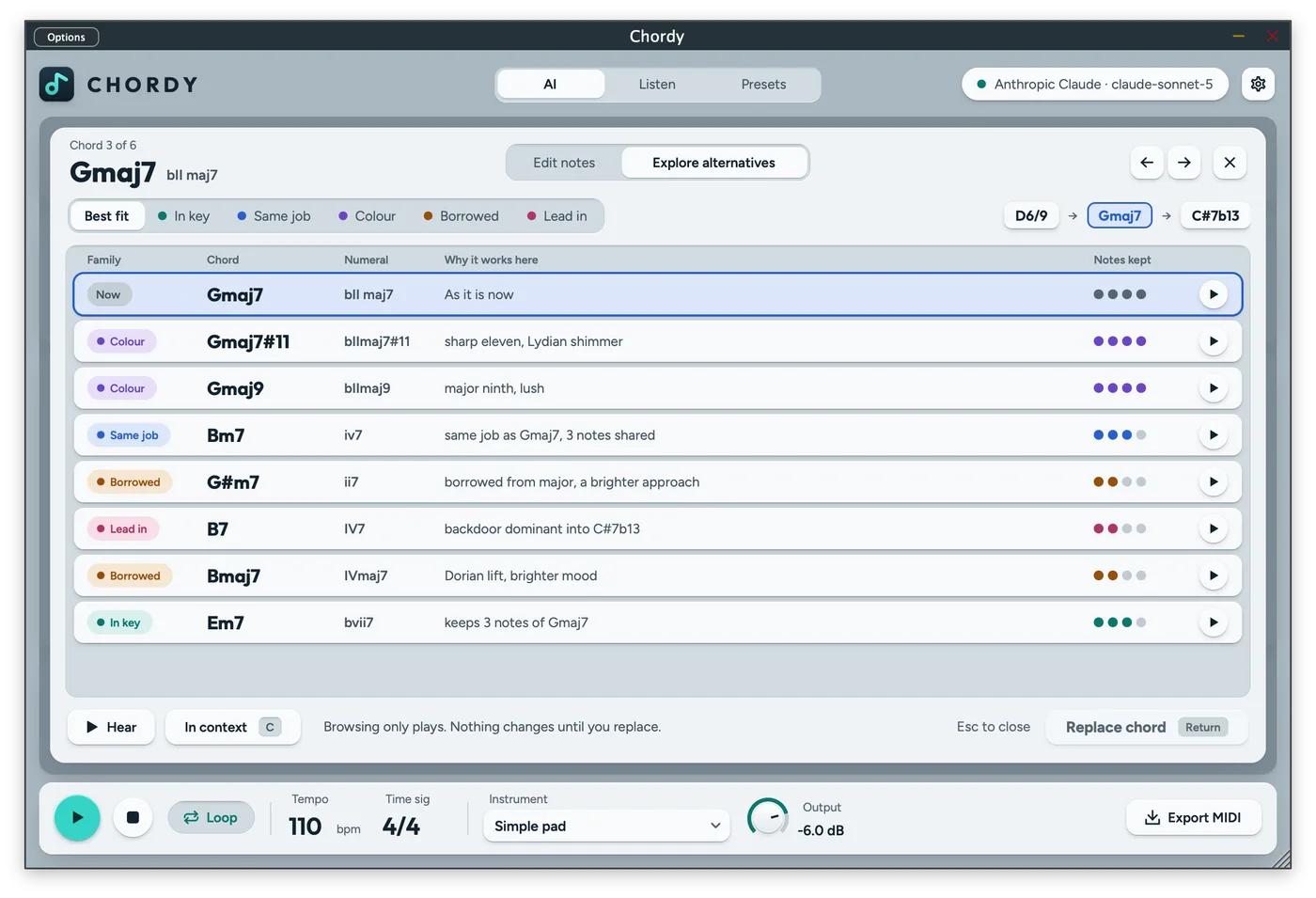Play the current Gmaj7 row preview

tap(1214, 294)
